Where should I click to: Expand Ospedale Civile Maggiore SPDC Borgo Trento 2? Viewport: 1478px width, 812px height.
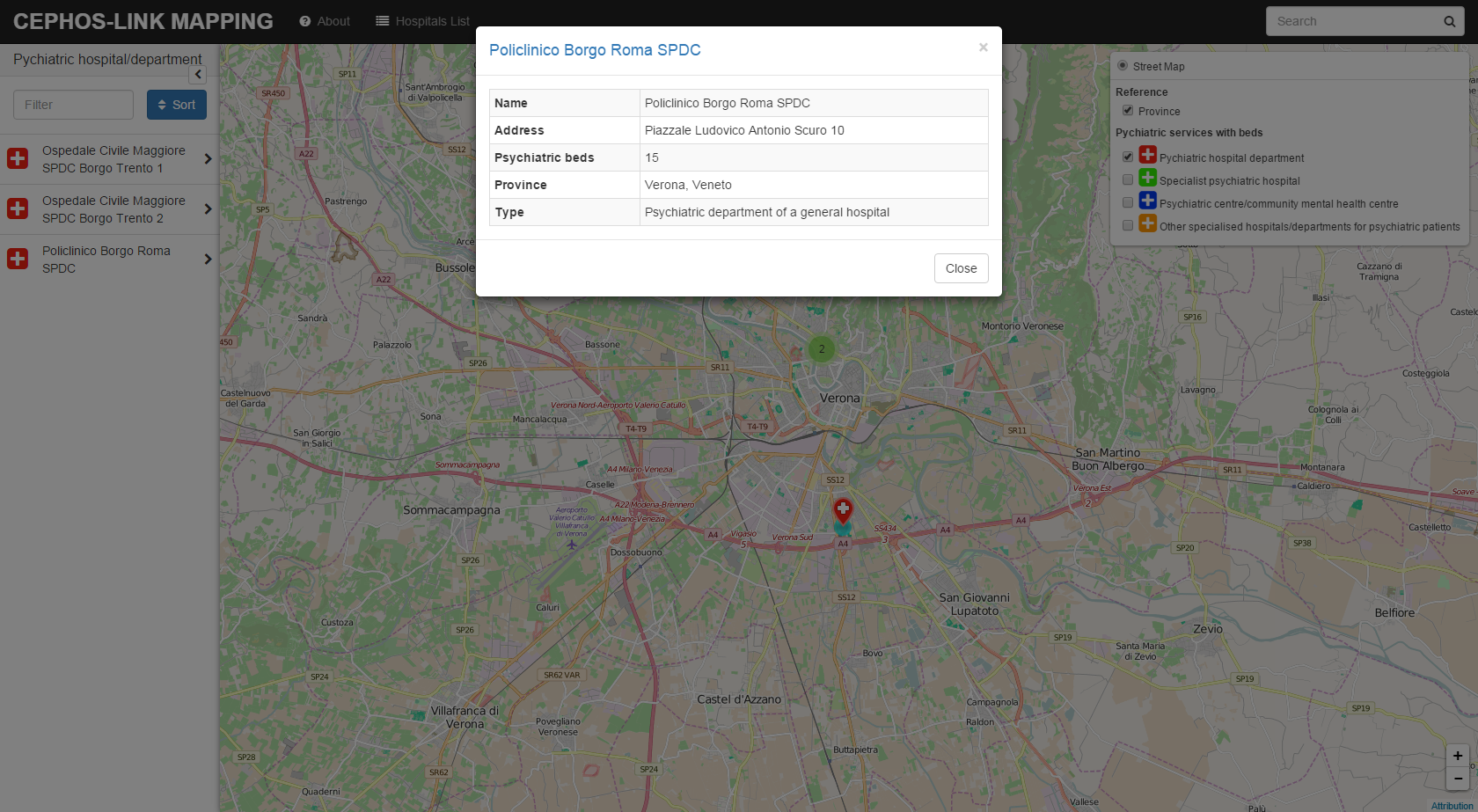(x=208, y=209)
